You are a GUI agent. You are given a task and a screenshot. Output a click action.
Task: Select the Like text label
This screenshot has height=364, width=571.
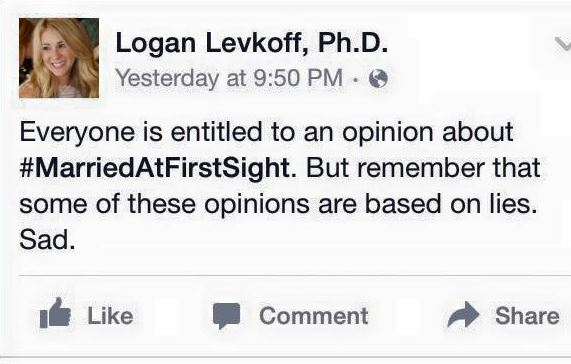point(110,316)
